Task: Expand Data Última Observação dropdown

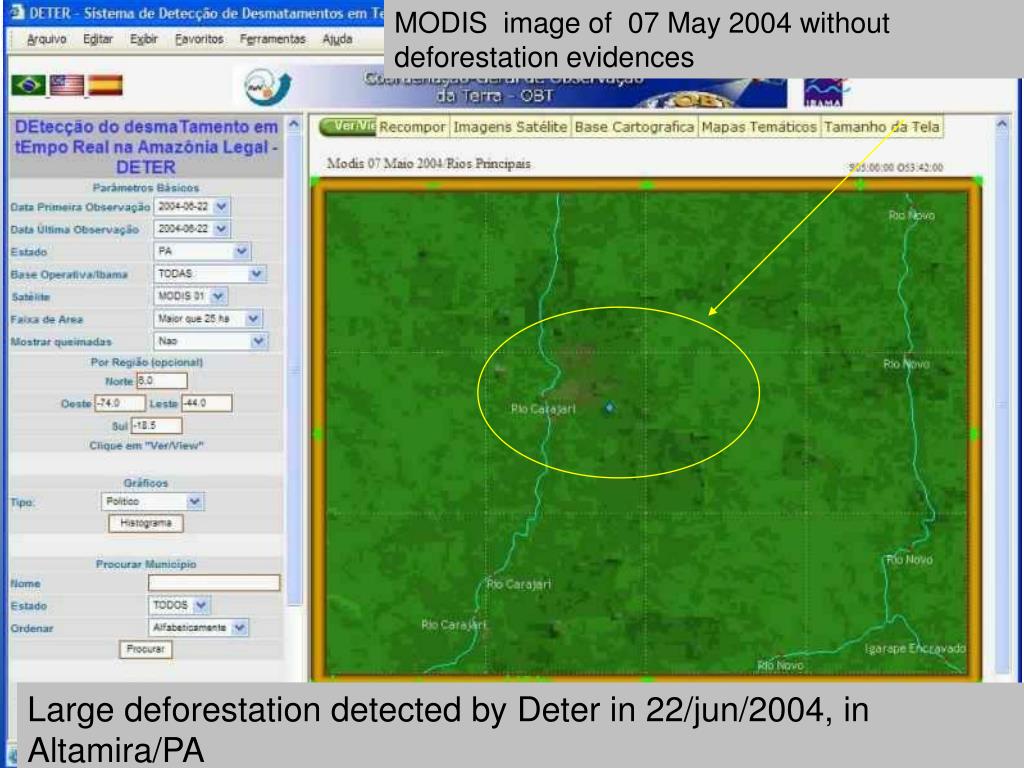Action: pyautogui.click(x=221, y=229)
